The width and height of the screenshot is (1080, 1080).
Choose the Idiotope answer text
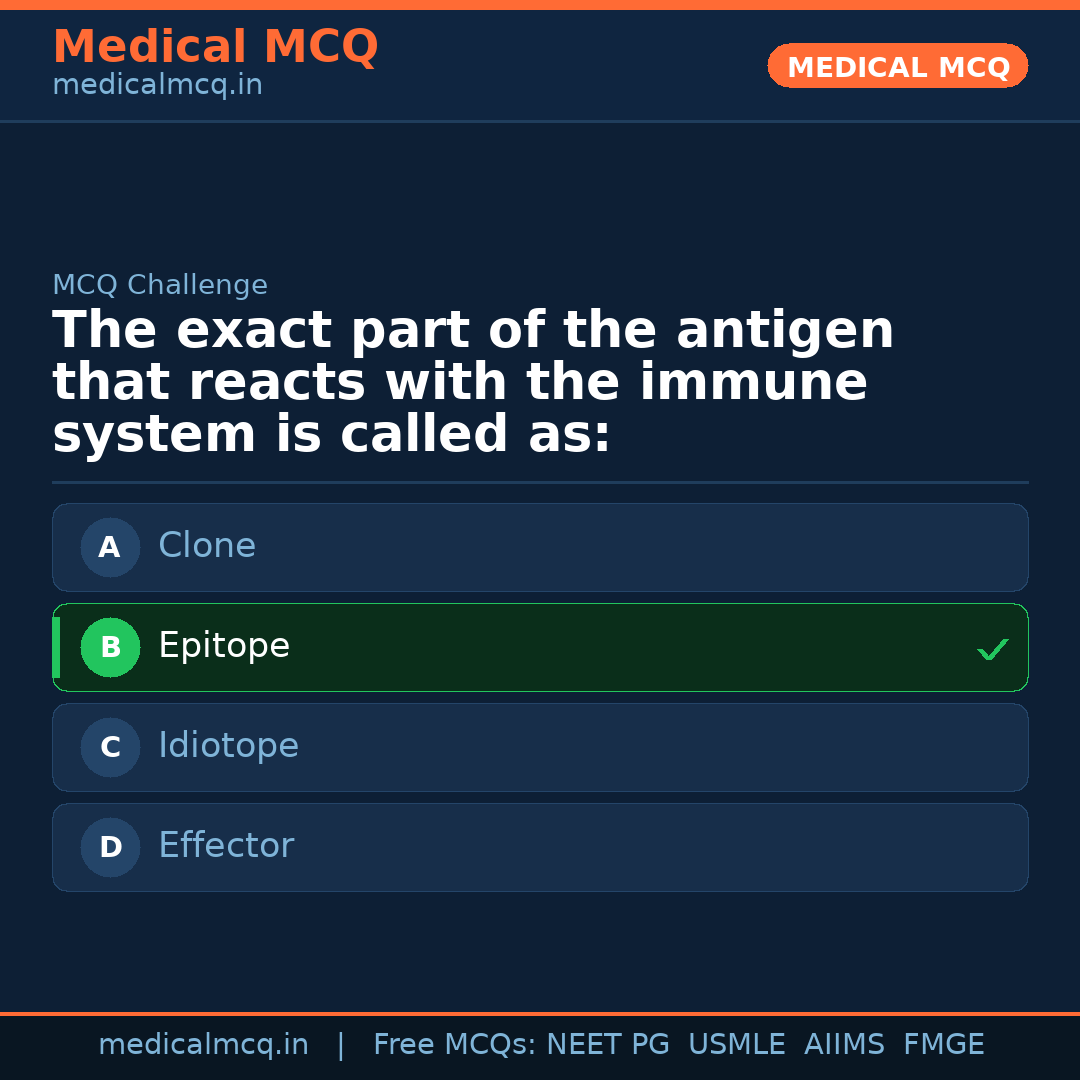tap(228, 746)
